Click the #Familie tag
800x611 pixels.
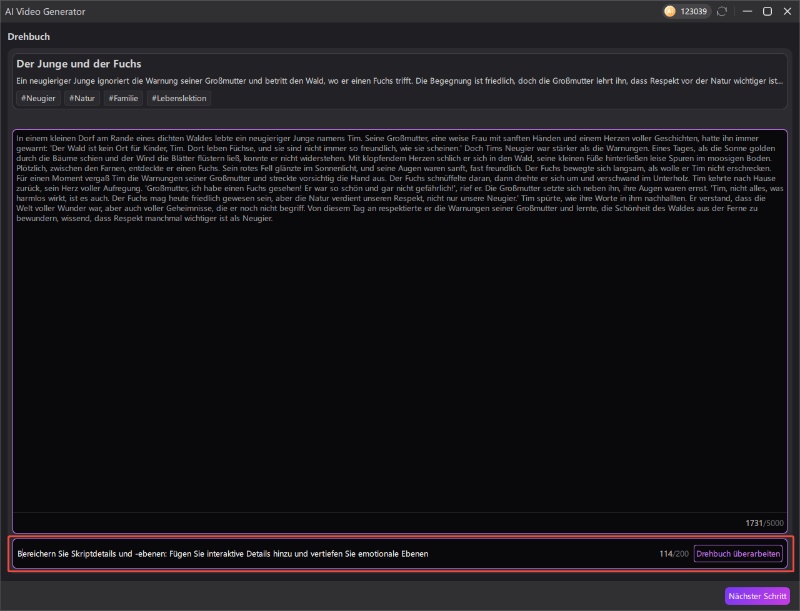coord(124,98)
